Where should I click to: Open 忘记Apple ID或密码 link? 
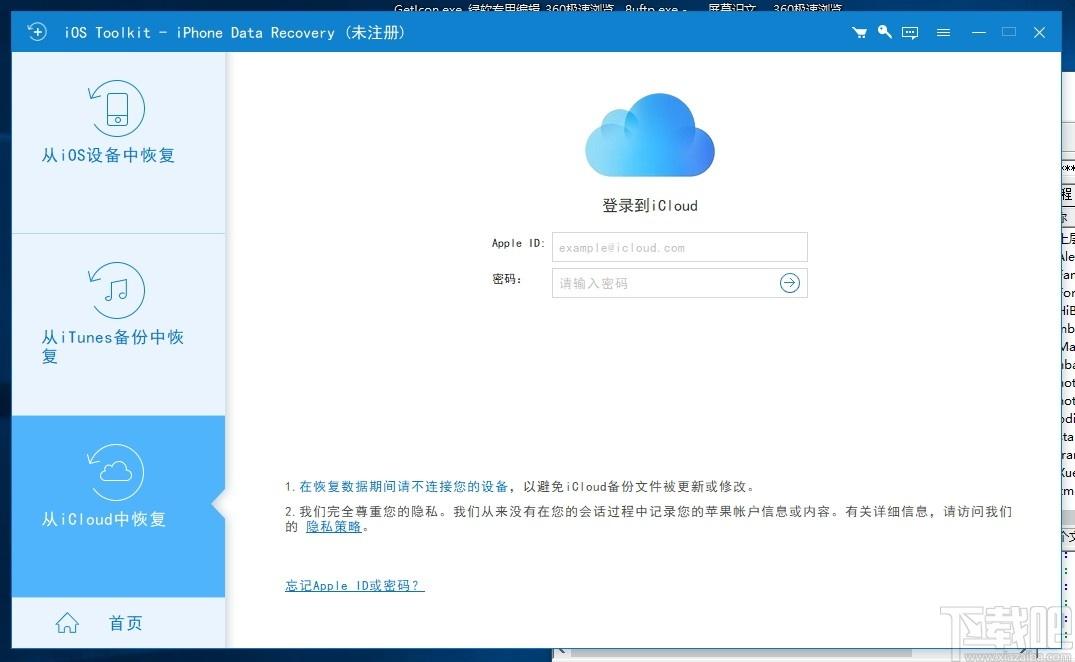pyautogui.click(x=354, y=585)
